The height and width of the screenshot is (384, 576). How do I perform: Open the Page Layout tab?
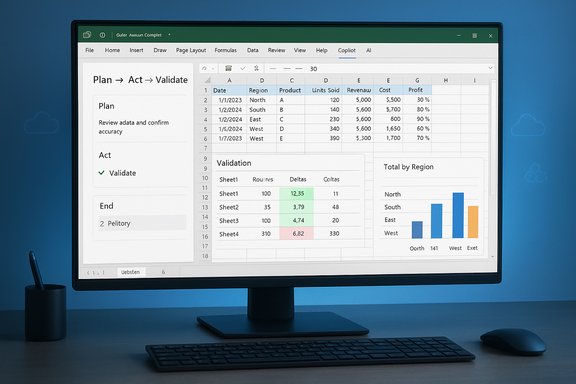pyautogui.click(x=191, y=50)
